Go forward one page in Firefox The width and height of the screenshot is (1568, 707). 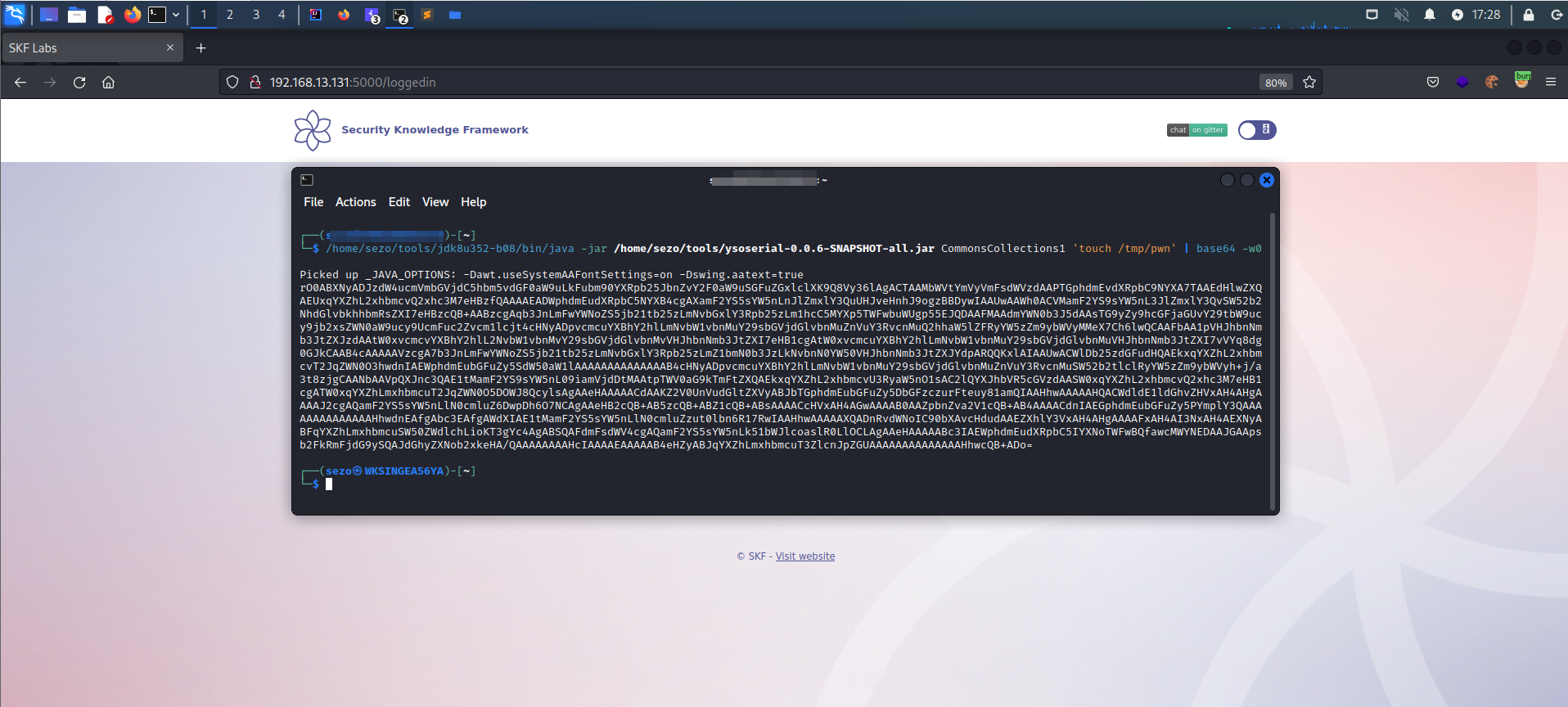click(50, 82)
